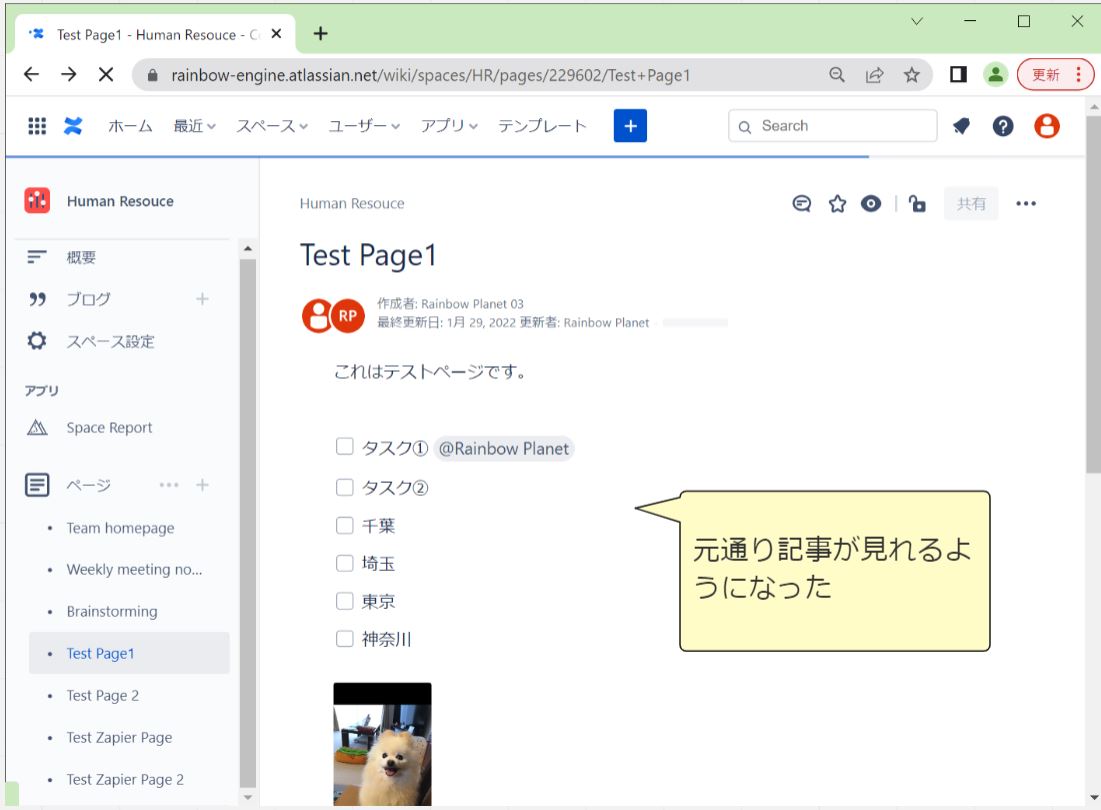The height and width of the screenshot is (810, 1101).
Task: Check the タスク① checkbox
Action: click(345, 447)
